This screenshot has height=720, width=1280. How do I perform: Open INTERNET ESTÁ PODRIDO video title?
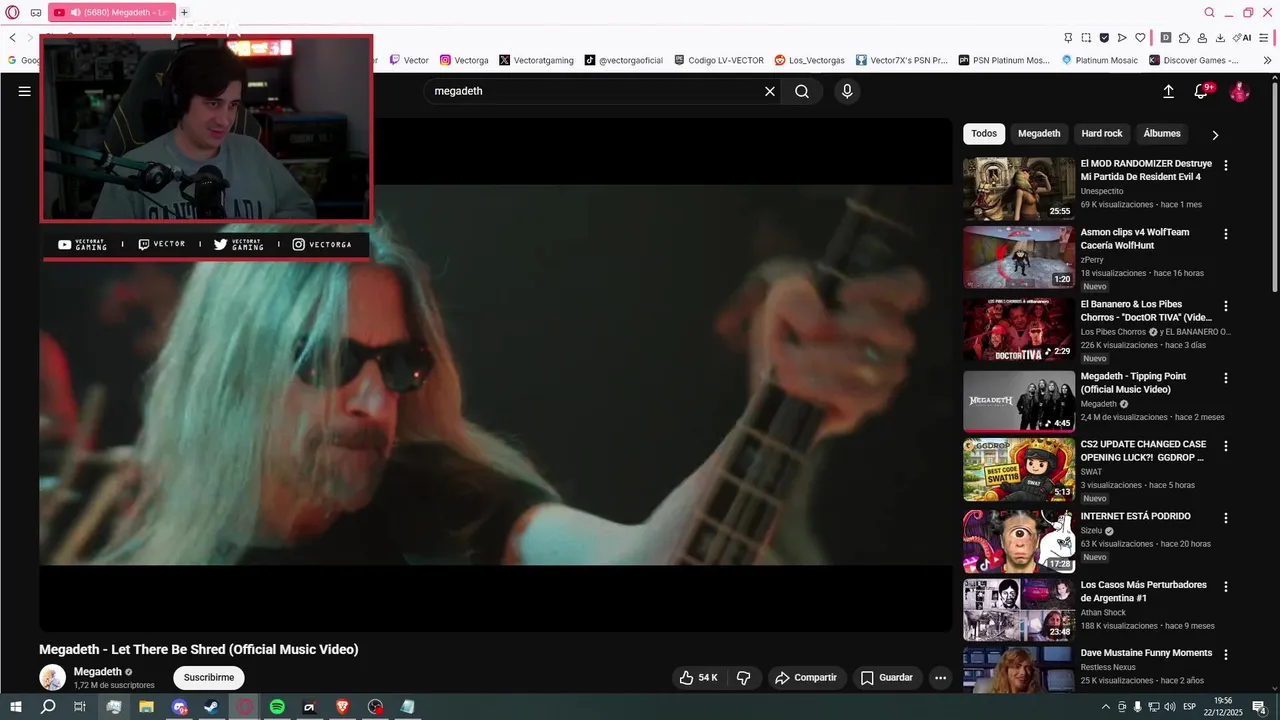coord(1135,516)
